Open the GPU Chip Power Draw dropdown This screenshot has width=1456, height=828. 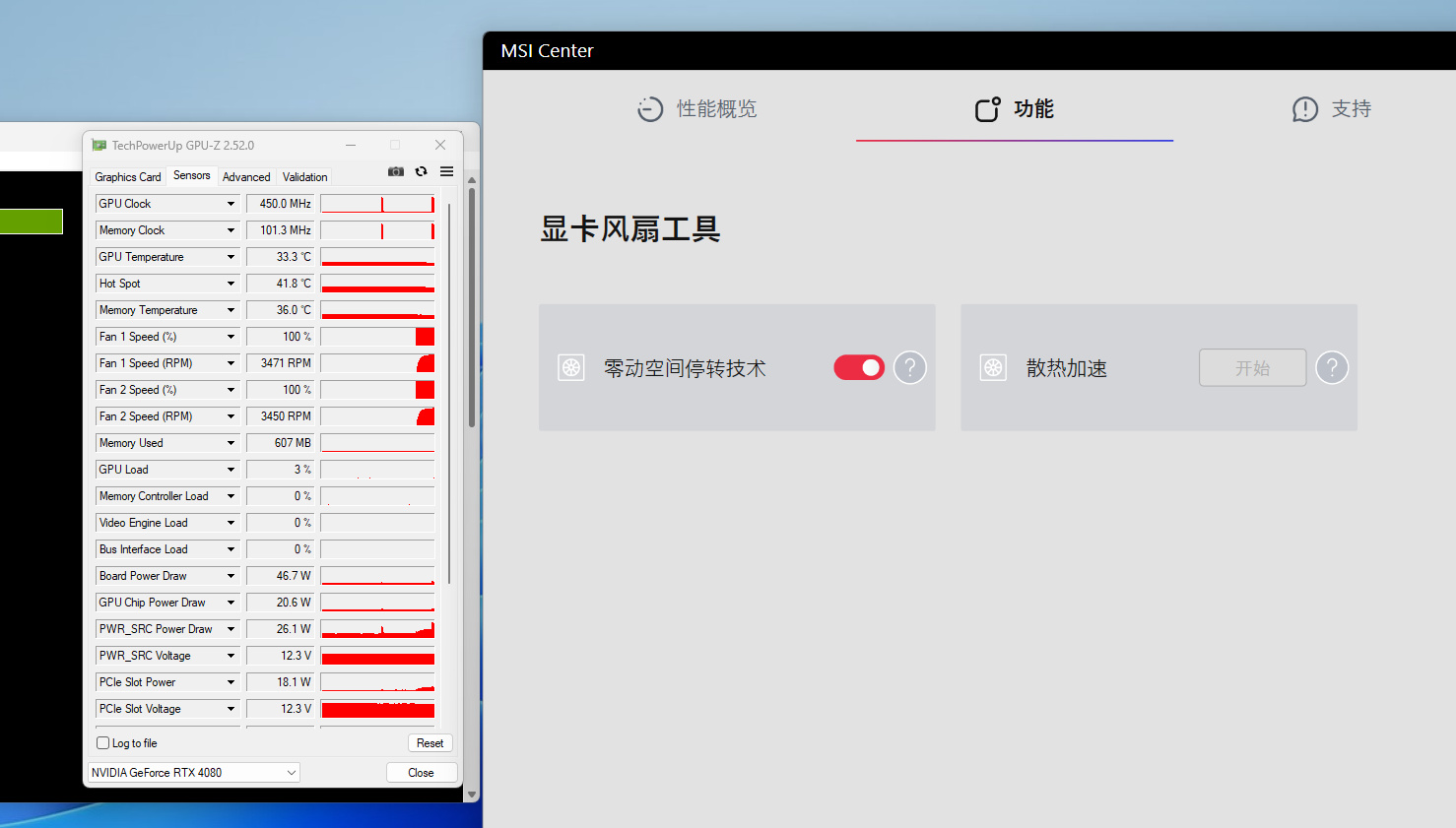tap(231, 603)
